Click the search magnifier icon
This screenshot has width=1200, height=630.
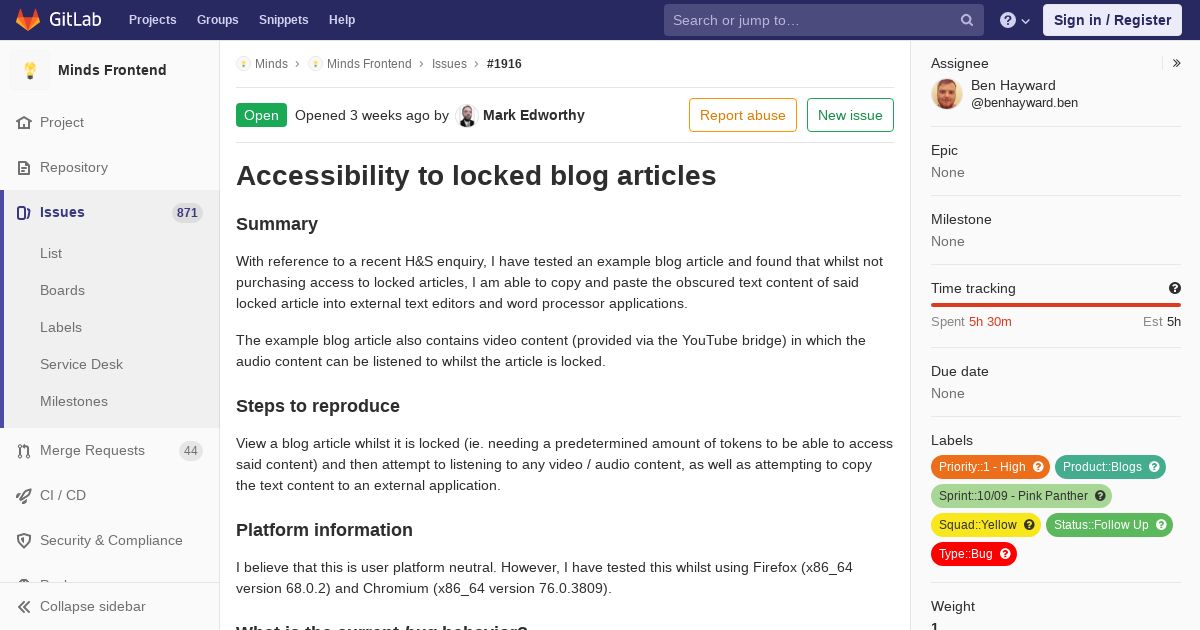coord(967,20)
